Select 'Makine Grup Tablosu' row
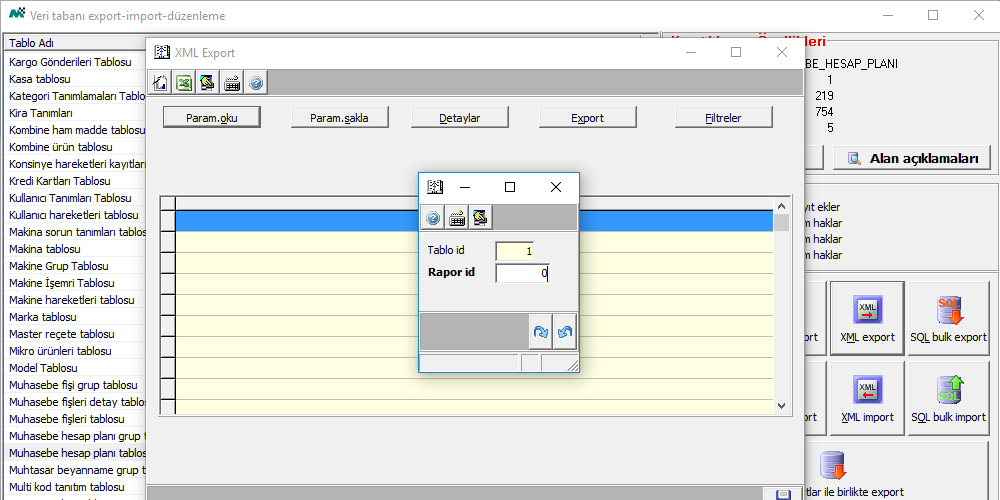Viewport: 1000px width, 500px height. click(x=75, y=266)
